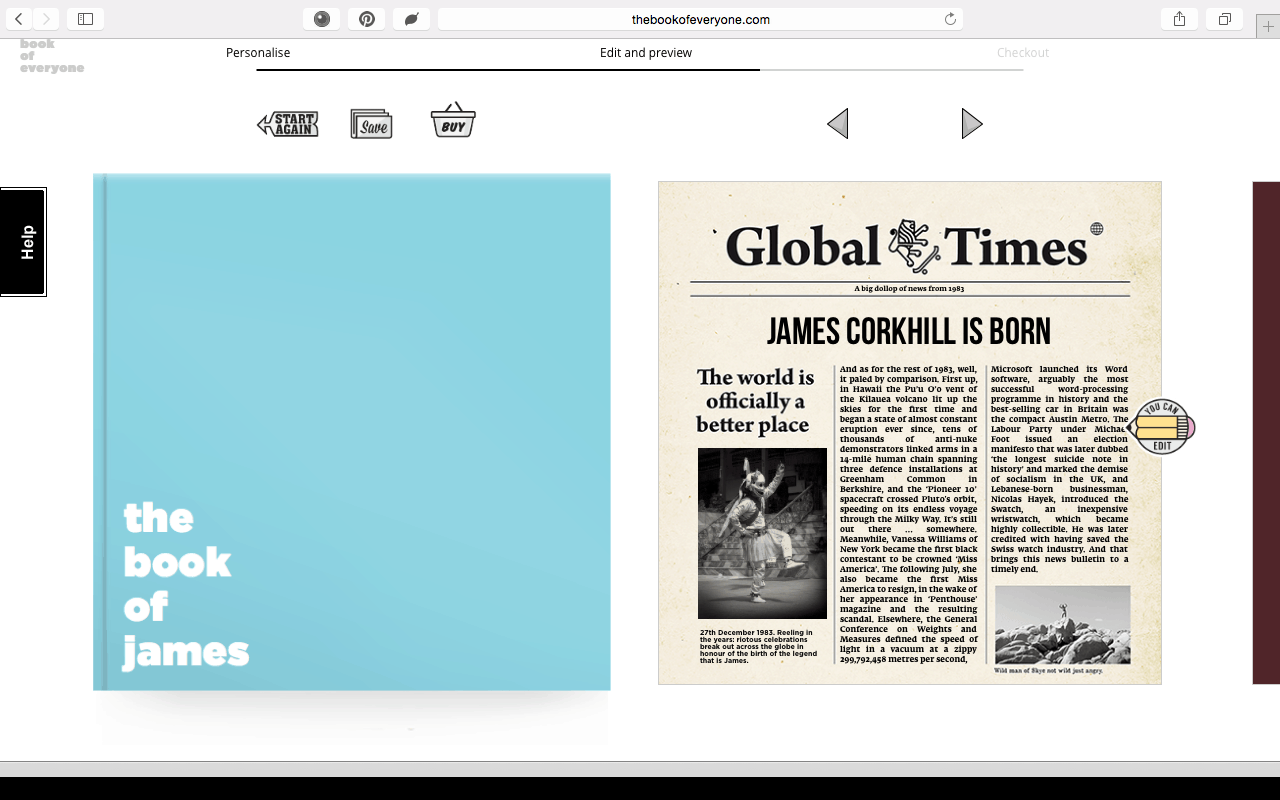1280x800 pixels.
Task: Open the Safari share menu
Action: (x=1180, y=19)
